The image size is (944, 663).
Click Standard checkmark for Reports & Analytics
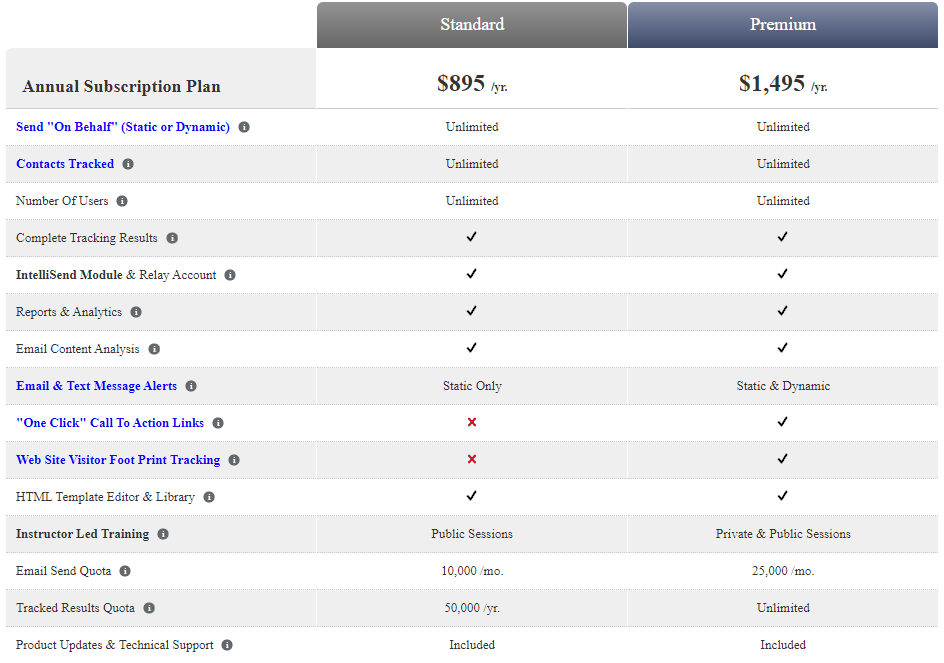tap(471, 311)
